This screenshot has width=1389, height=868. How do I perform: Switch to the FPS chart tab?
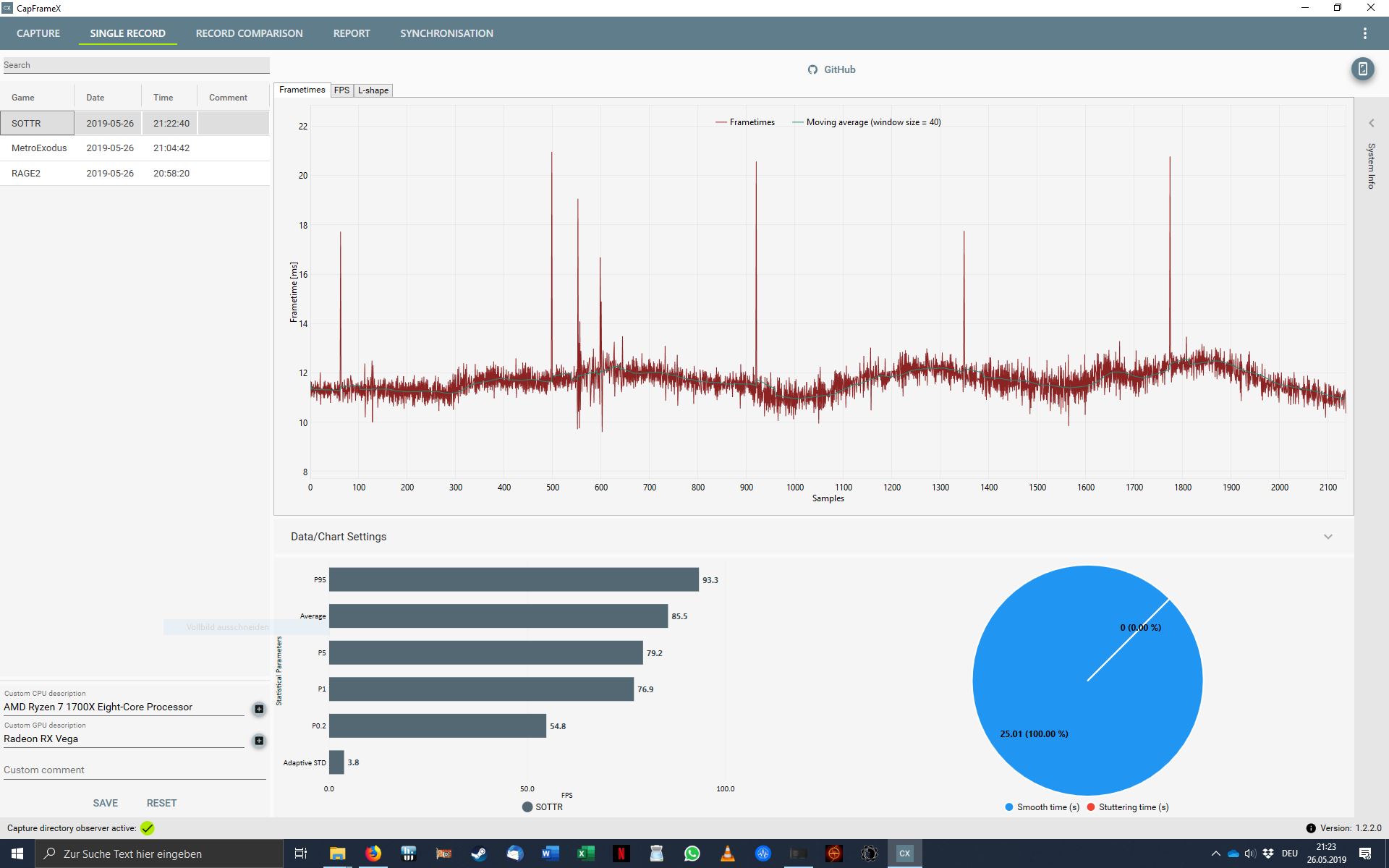[x=341, y=90]
